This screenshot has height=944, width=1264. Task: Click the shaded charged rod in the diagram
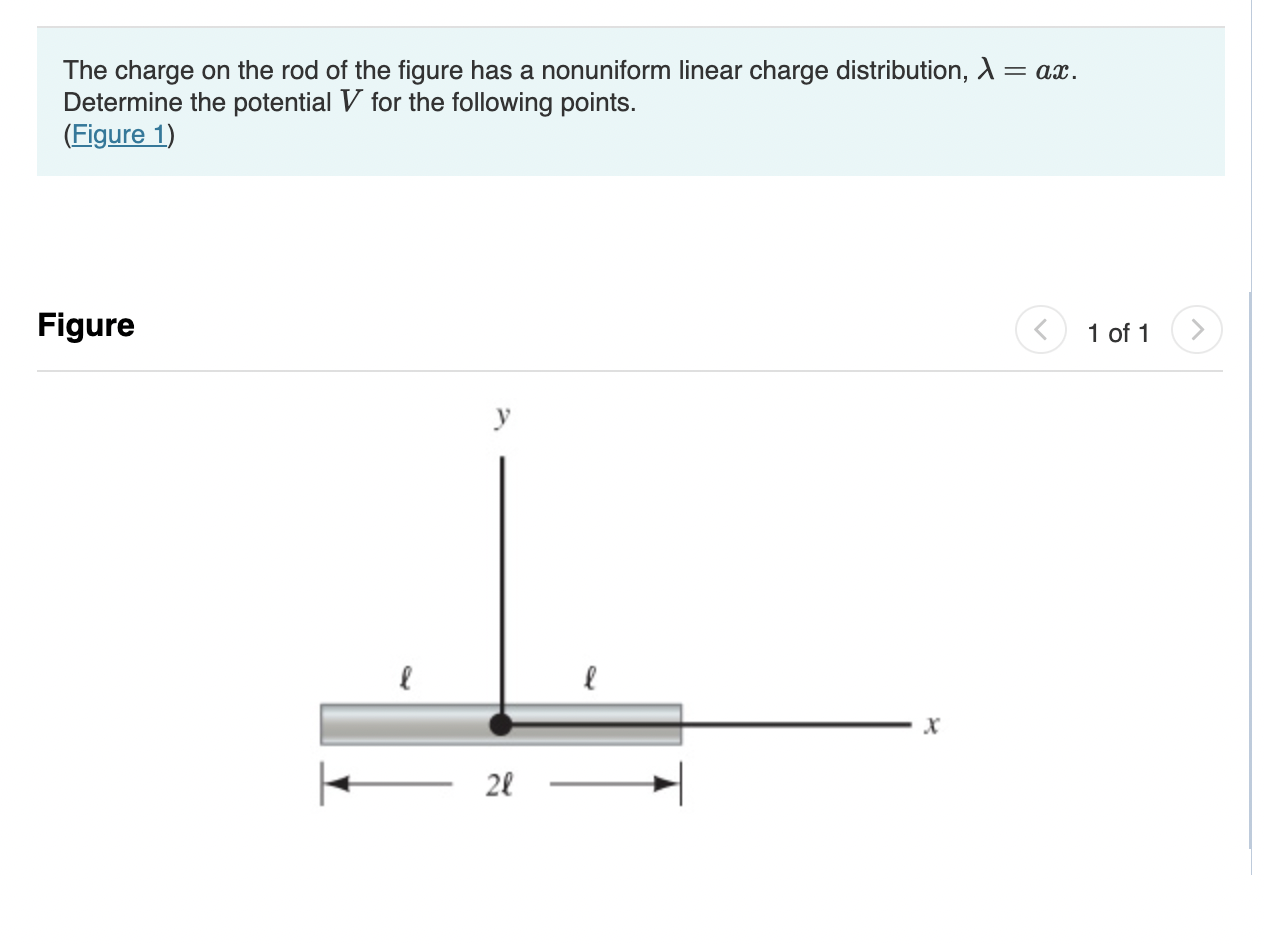(400, 724)
